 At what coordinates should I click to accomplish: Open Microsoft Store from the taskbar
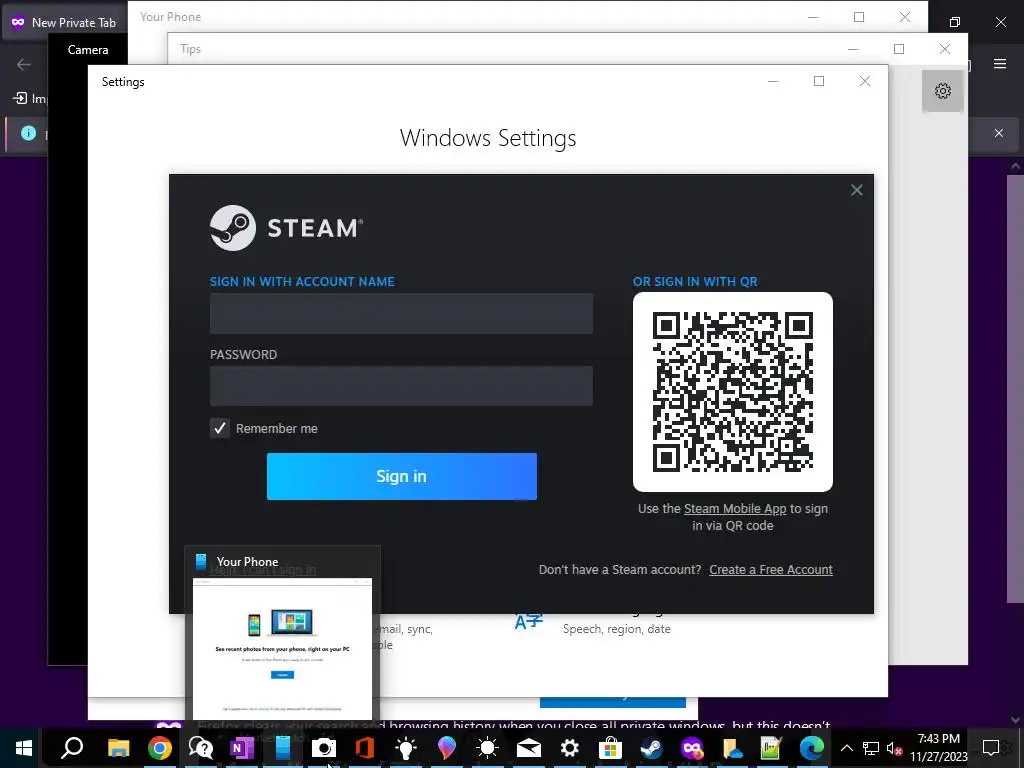pos(610,748)
